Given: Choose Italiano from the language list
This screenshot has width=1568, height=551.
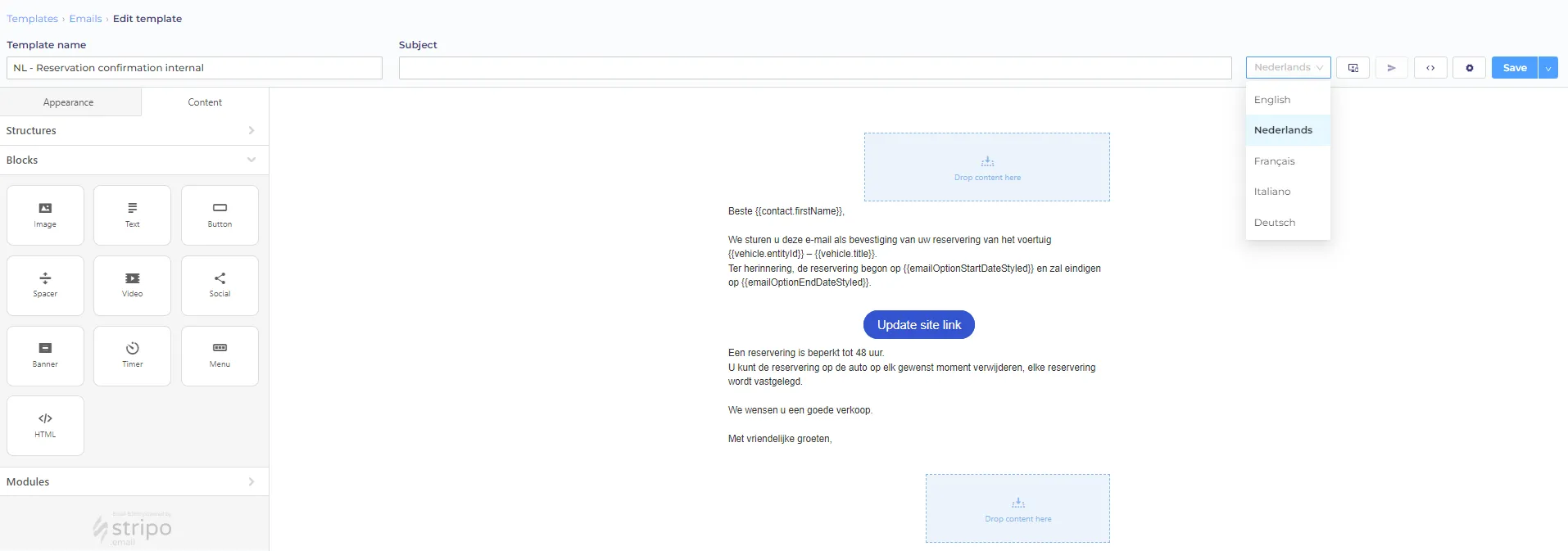Looking at the screenshot, I should click(x=1288, y=192).
